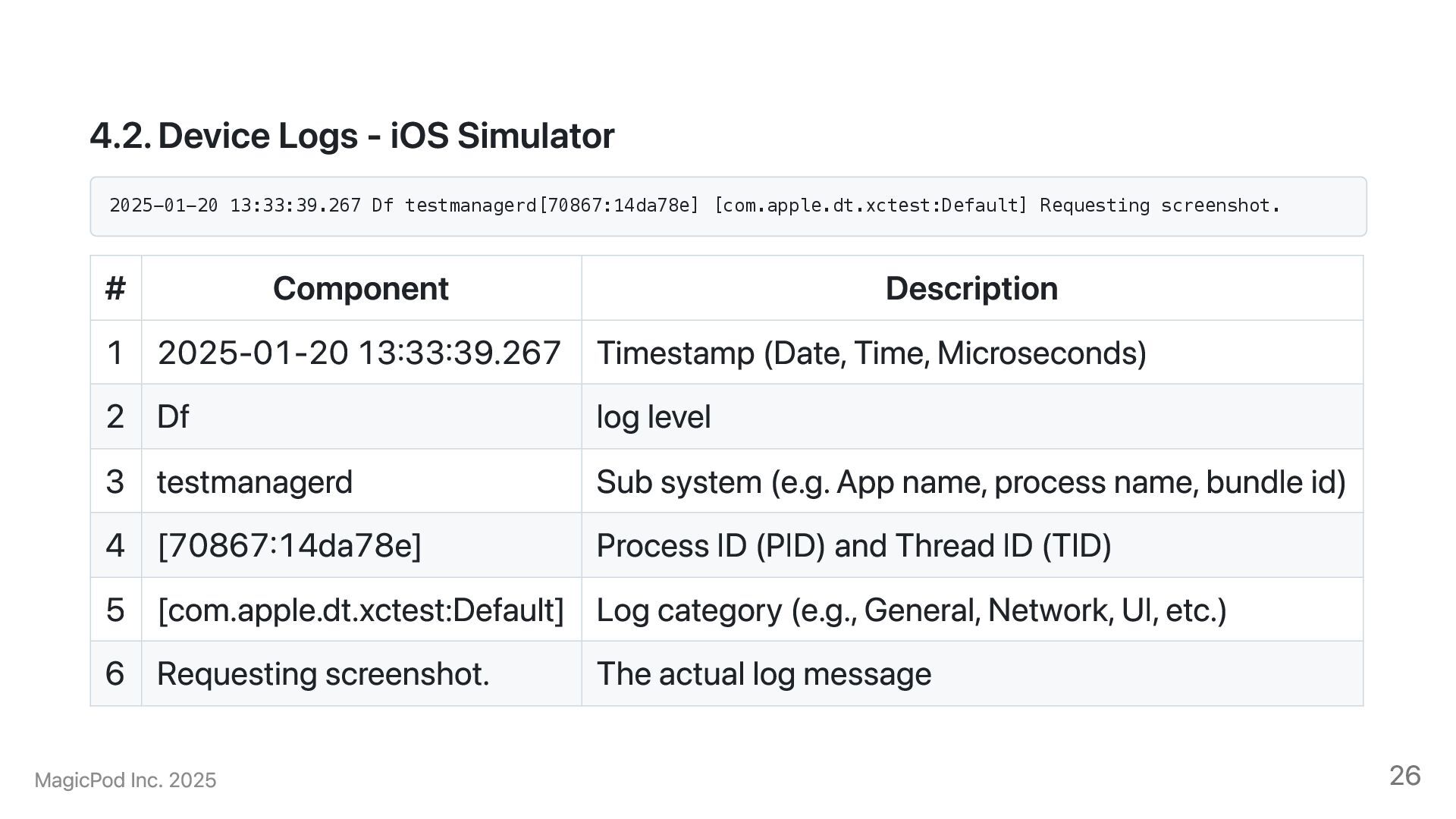This screenshot has height=819, width=1456.
Task: Select the [com.apple.dt.xctest:Default] cell
Action: [x=360, y=610]
